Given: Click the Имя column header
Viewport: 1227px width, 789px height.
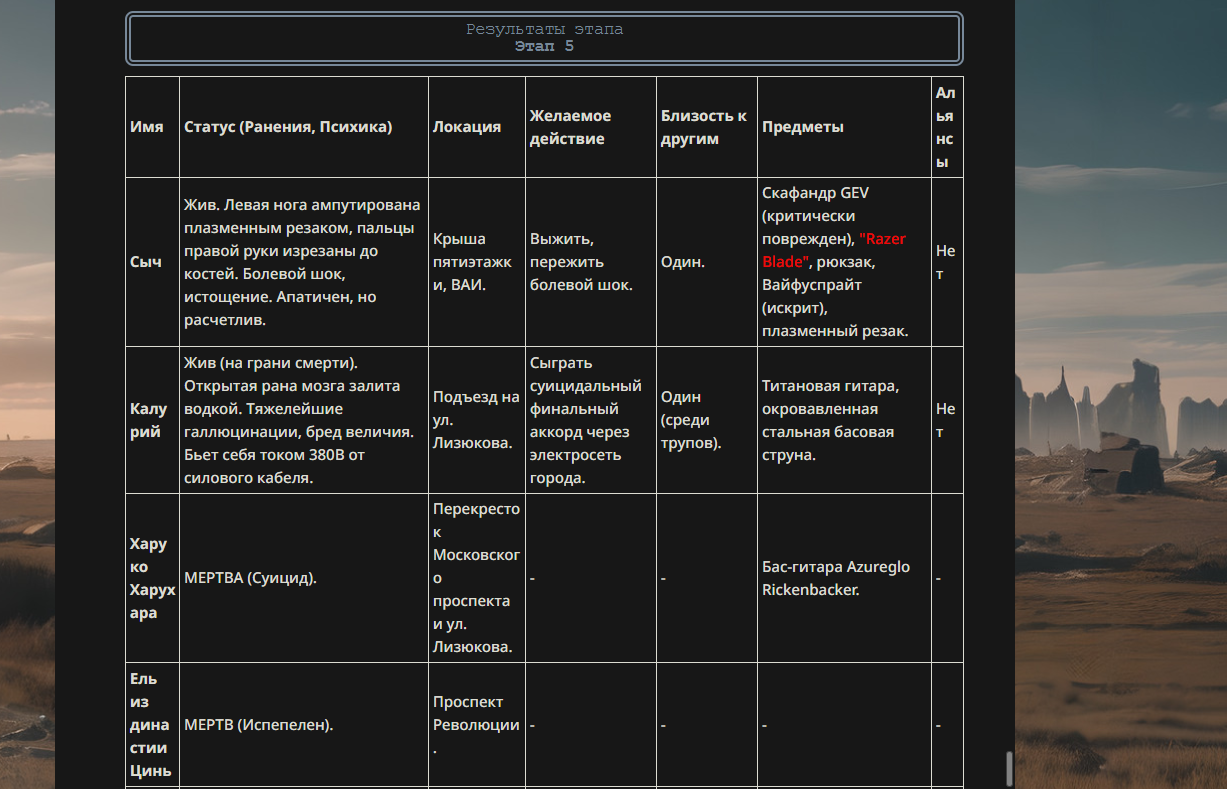Looking at the screenshot, I should pos(152,127).
